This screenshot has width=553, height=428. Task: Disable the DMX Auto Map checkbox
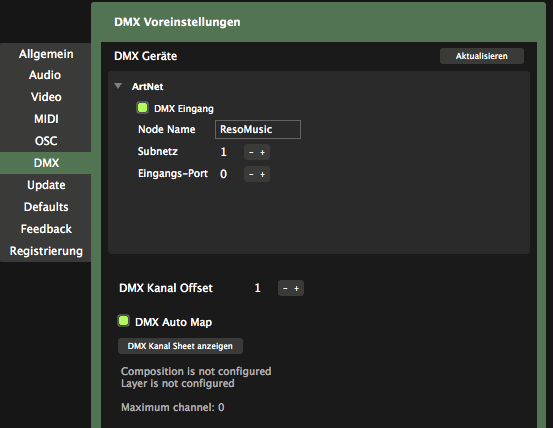coord(123,321)
